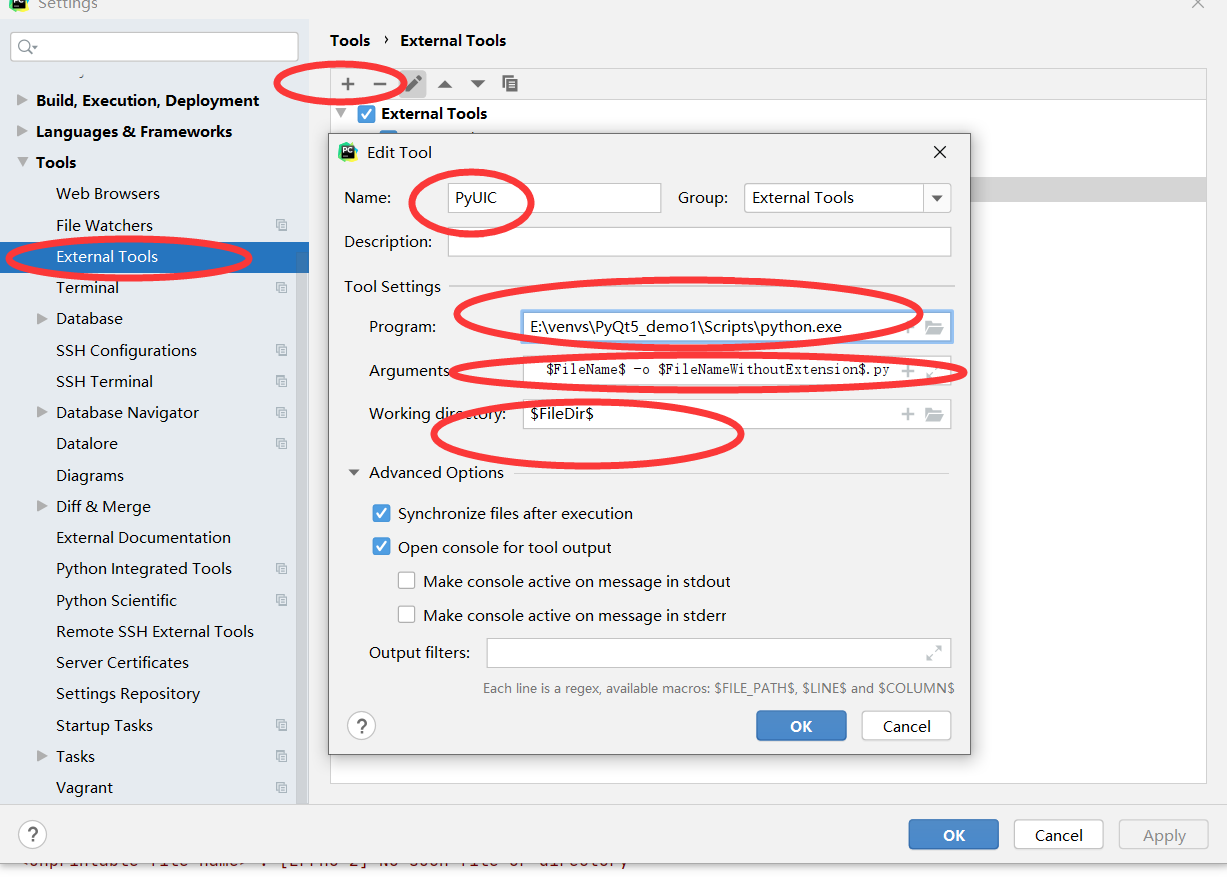1227x881 pixels.
Task: Click Tools breadcrumb link
Action: tap(350, 41)
